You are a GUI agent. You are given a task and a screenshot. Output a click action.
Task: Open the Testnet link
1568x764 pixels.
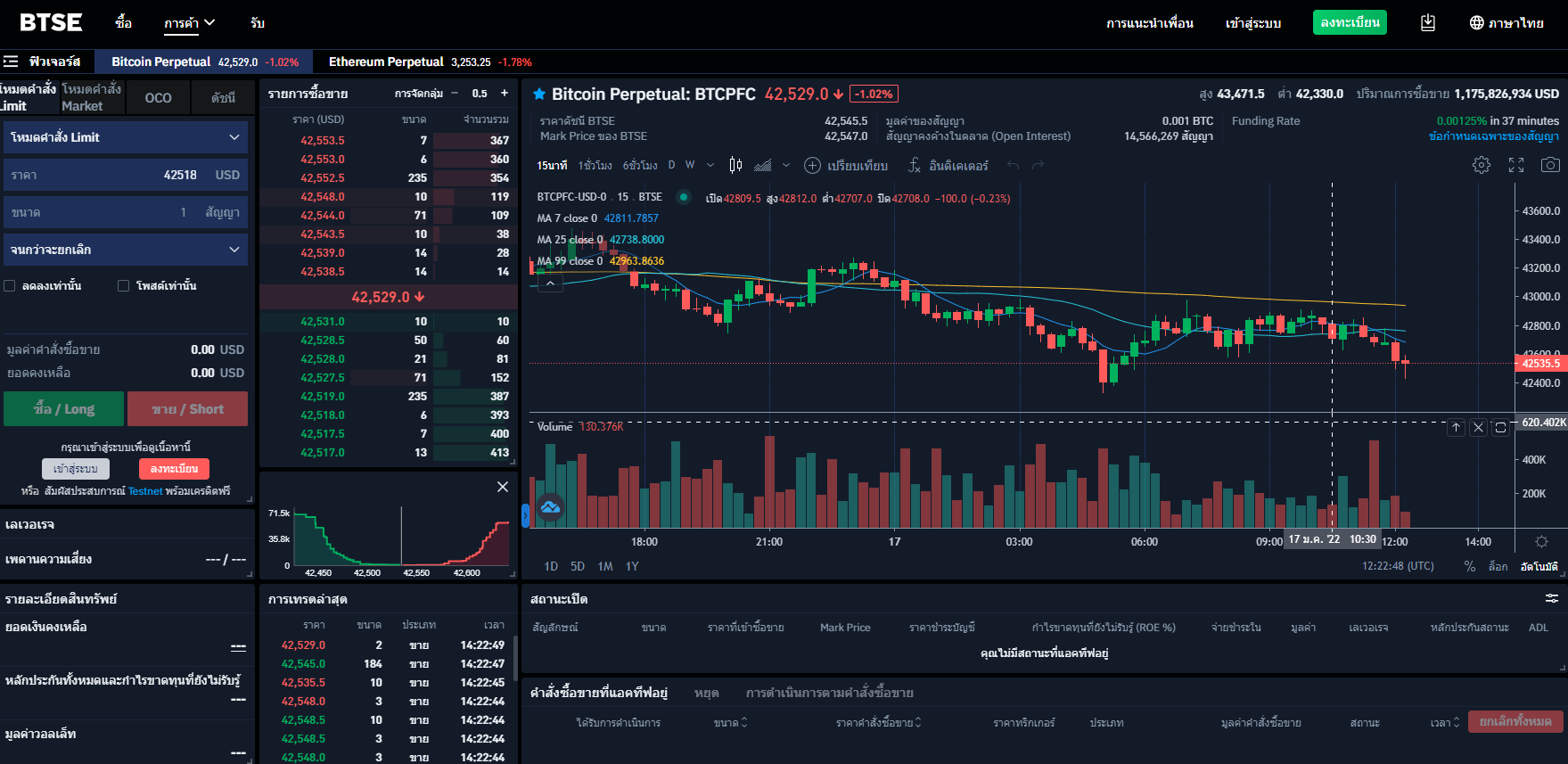point(145,491)
